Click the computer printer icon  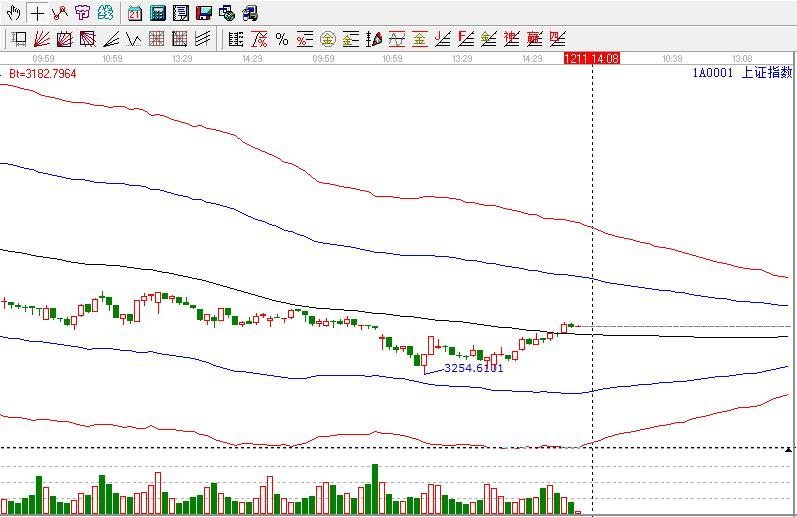tap(250, 13)
